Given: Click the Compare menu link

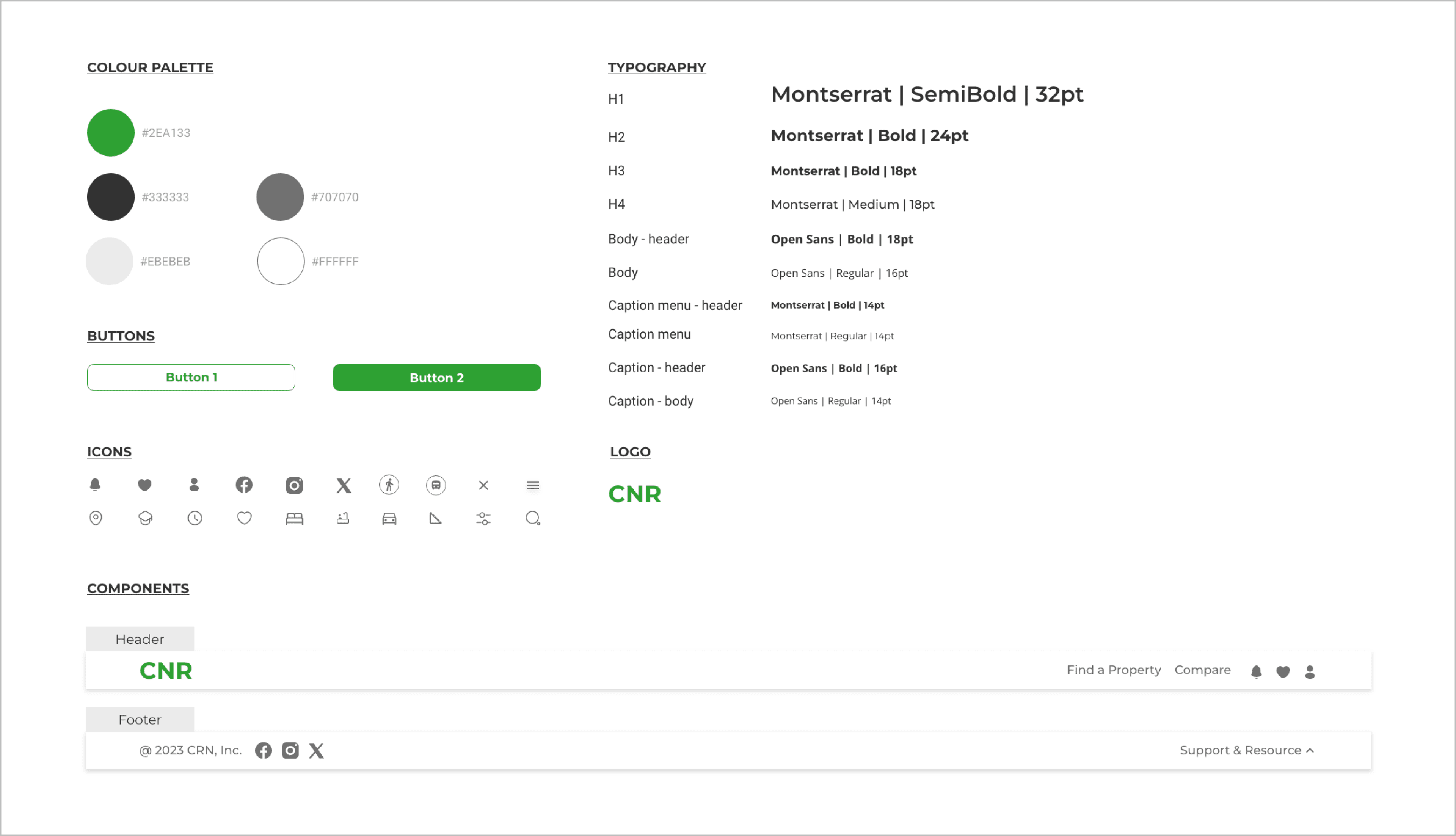Looking at the screenshot, I should (x=1203, y=670).
